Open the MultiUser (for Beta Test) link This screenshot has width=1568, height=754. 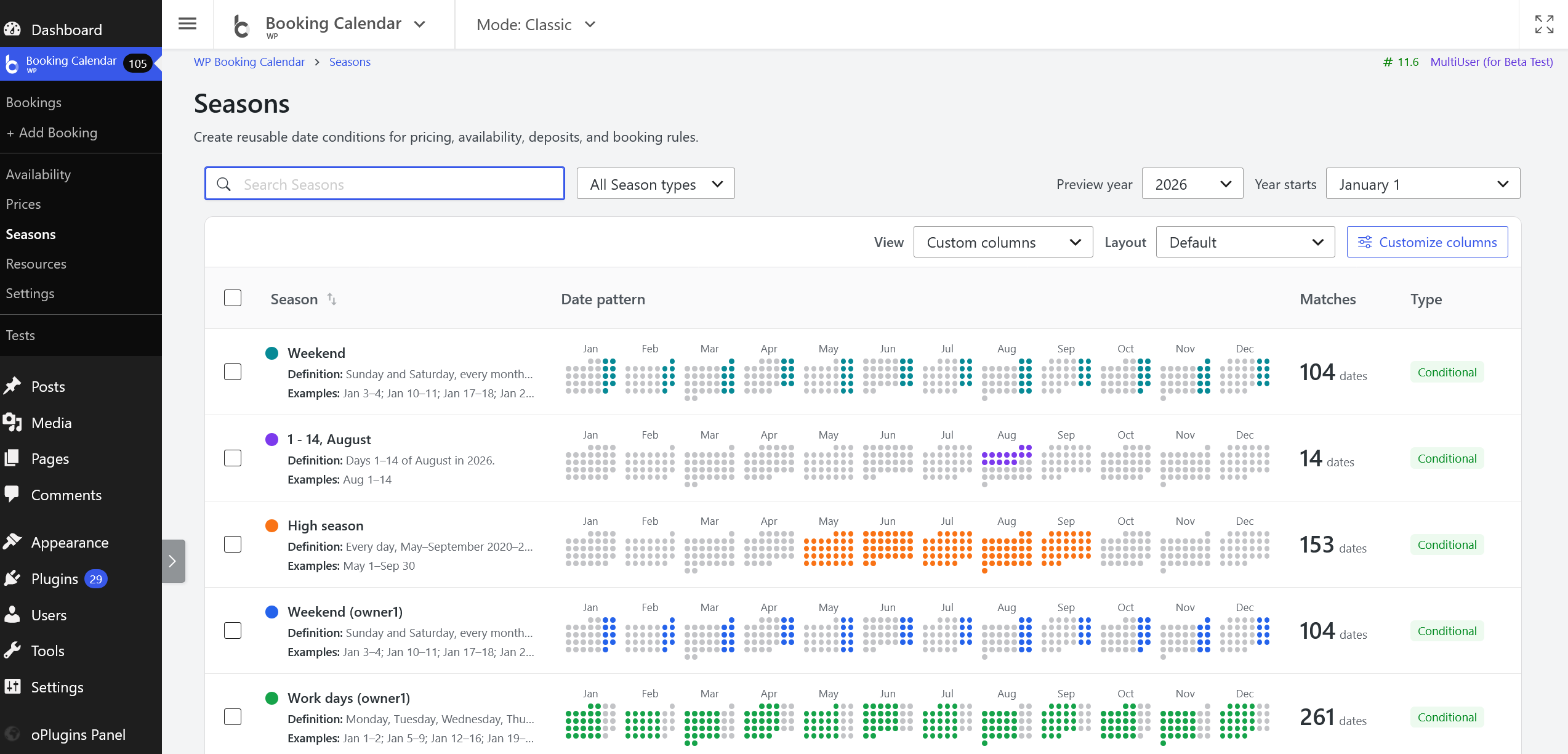click(1492, 62)
